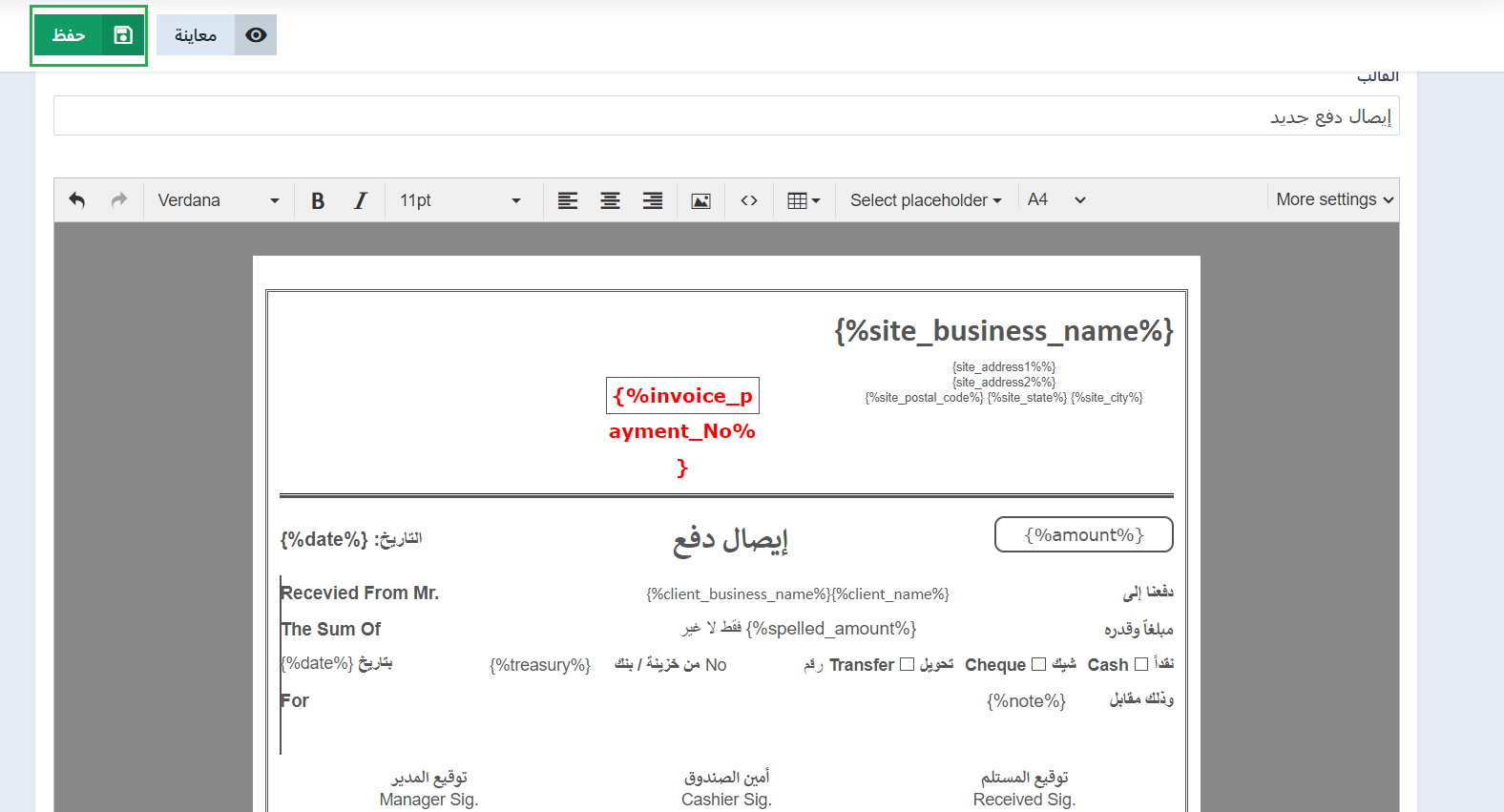Screen dimensions: 1504x812
Task: Click the template name input field
Action: click(725, 116)
